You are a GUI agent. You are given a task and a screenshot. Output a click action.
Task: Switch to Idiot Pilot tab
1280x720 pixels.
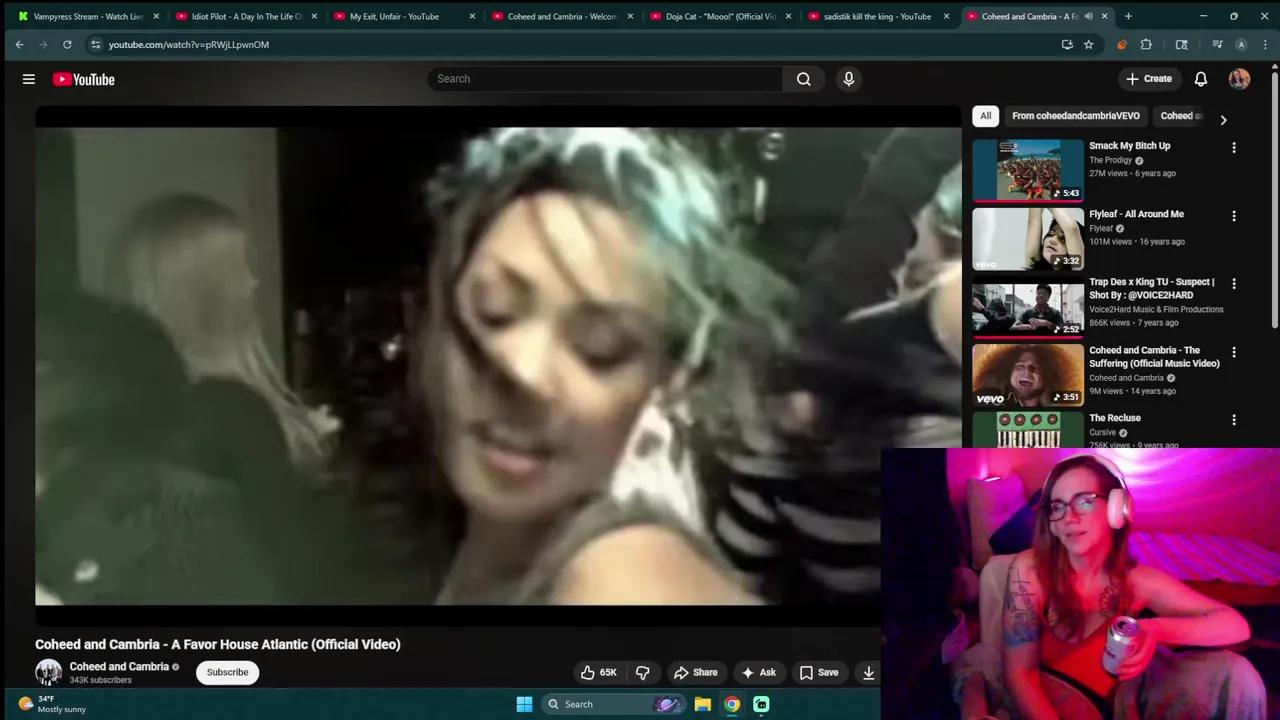[246, 16]
